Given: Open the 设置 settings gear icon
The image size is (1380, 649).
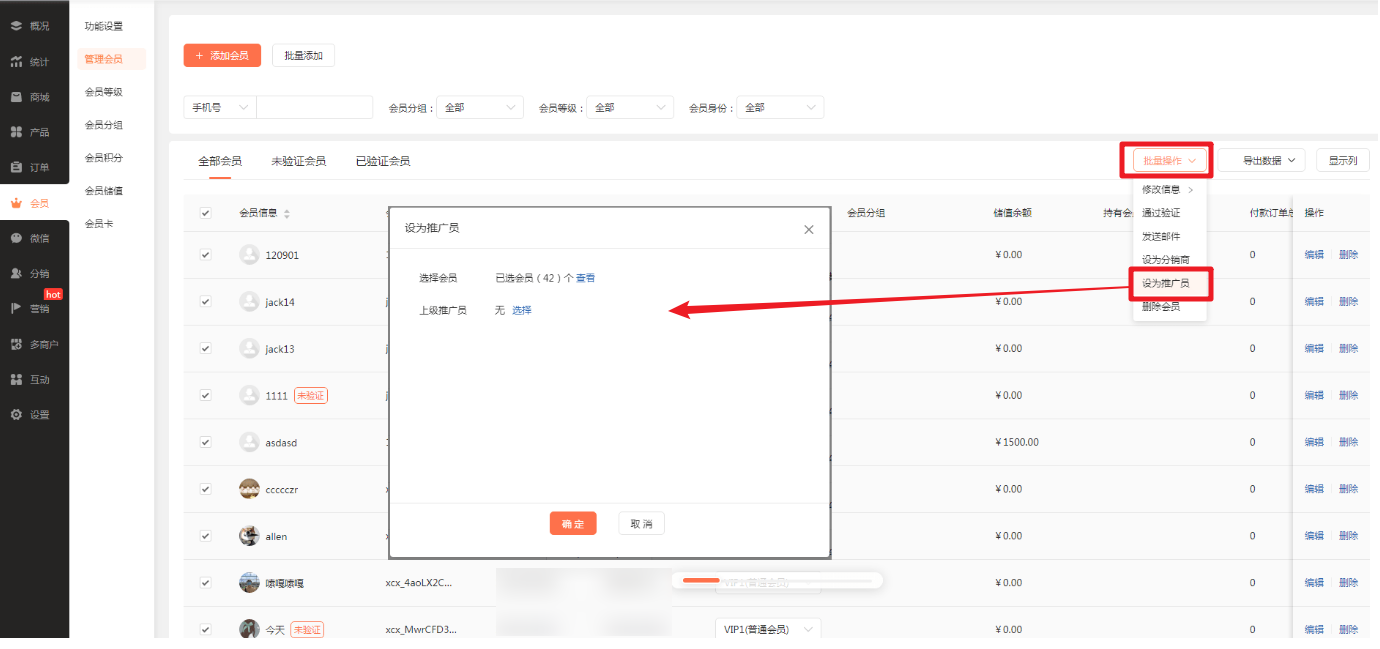Looking at the screenshot, I should click(16, 415).
